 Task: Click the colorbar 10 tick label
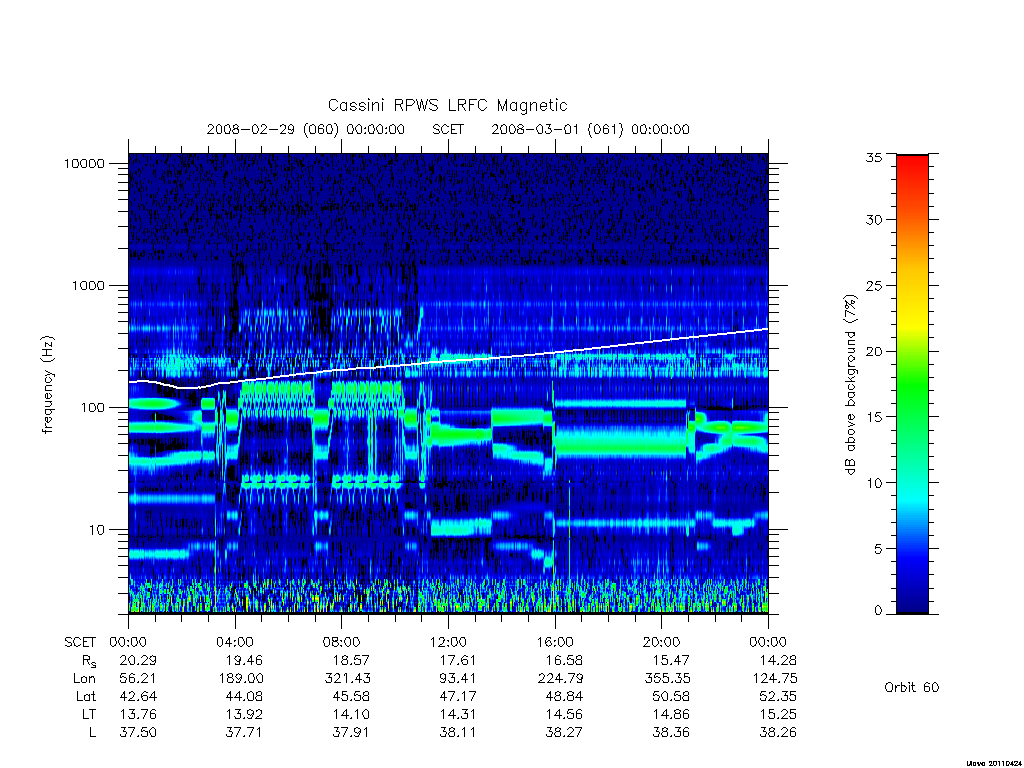(873, 483)
